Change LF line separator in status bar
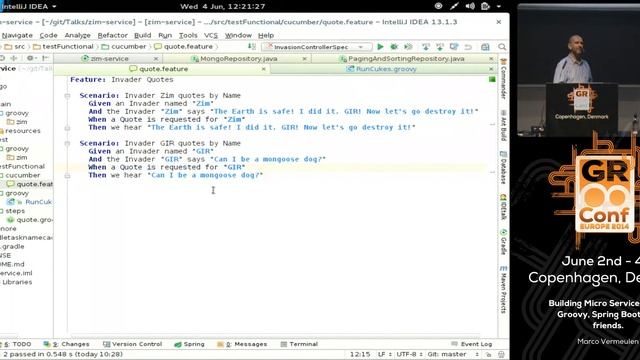 pyautogui.click(x=384, y=354)
